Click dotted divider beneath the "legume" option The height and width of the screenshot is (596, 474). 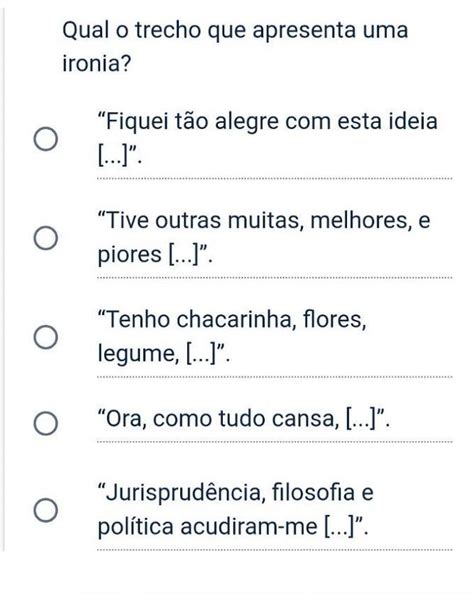(x=274, y=377)
